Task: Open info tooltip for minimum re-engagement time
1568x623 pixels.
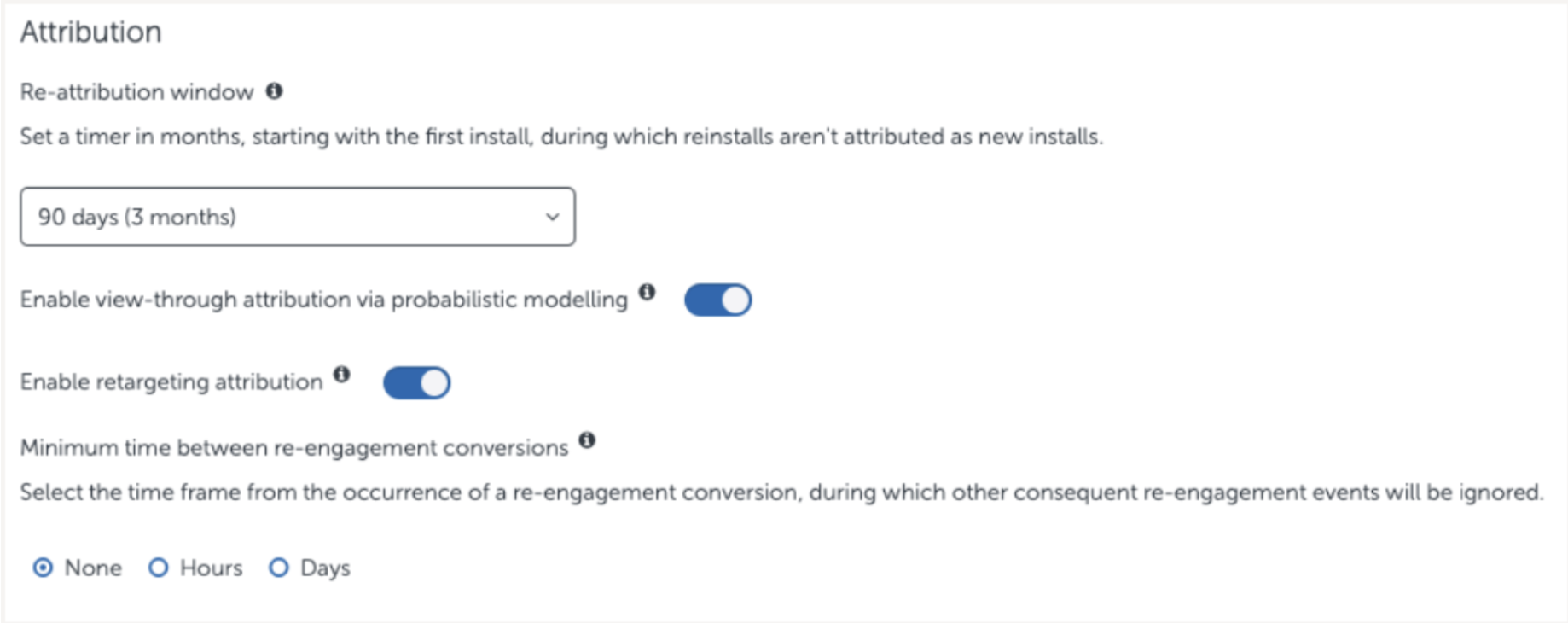Action: pyautogui.click(x=587, y=440)
